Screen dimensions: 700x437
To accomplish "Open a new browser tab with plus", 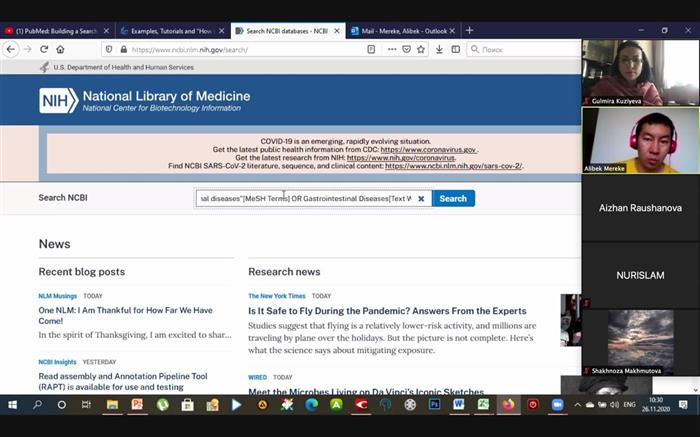I will (470, 30).
